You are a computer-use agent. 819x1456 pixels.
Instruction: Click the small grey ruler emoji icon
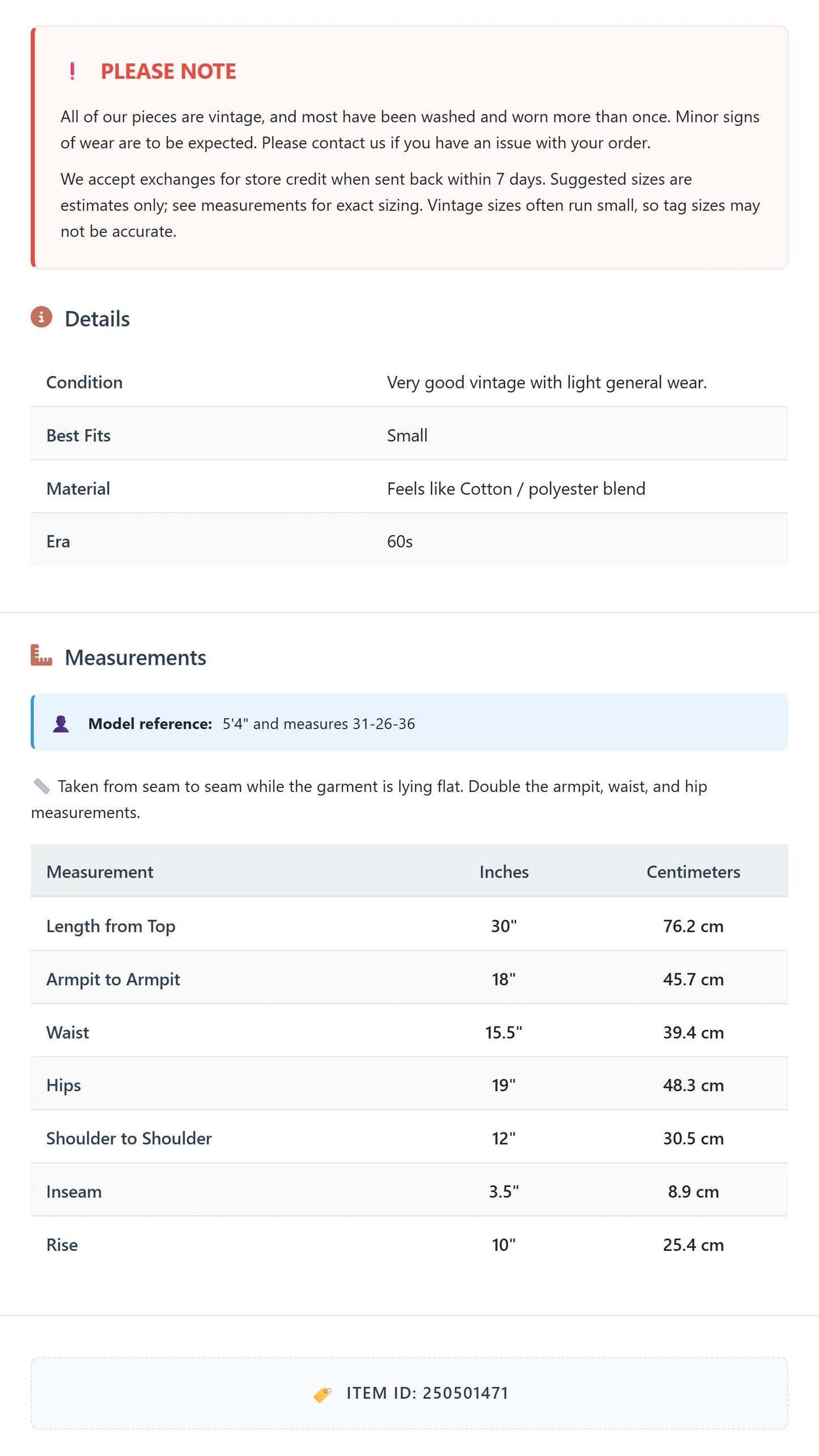[x=41, y=786]
